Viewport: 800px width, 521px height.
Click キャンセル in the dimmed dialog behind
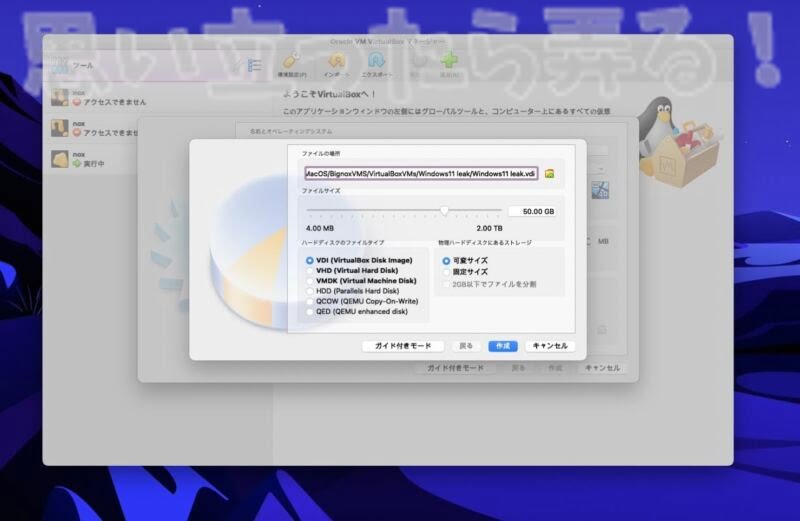602,368
